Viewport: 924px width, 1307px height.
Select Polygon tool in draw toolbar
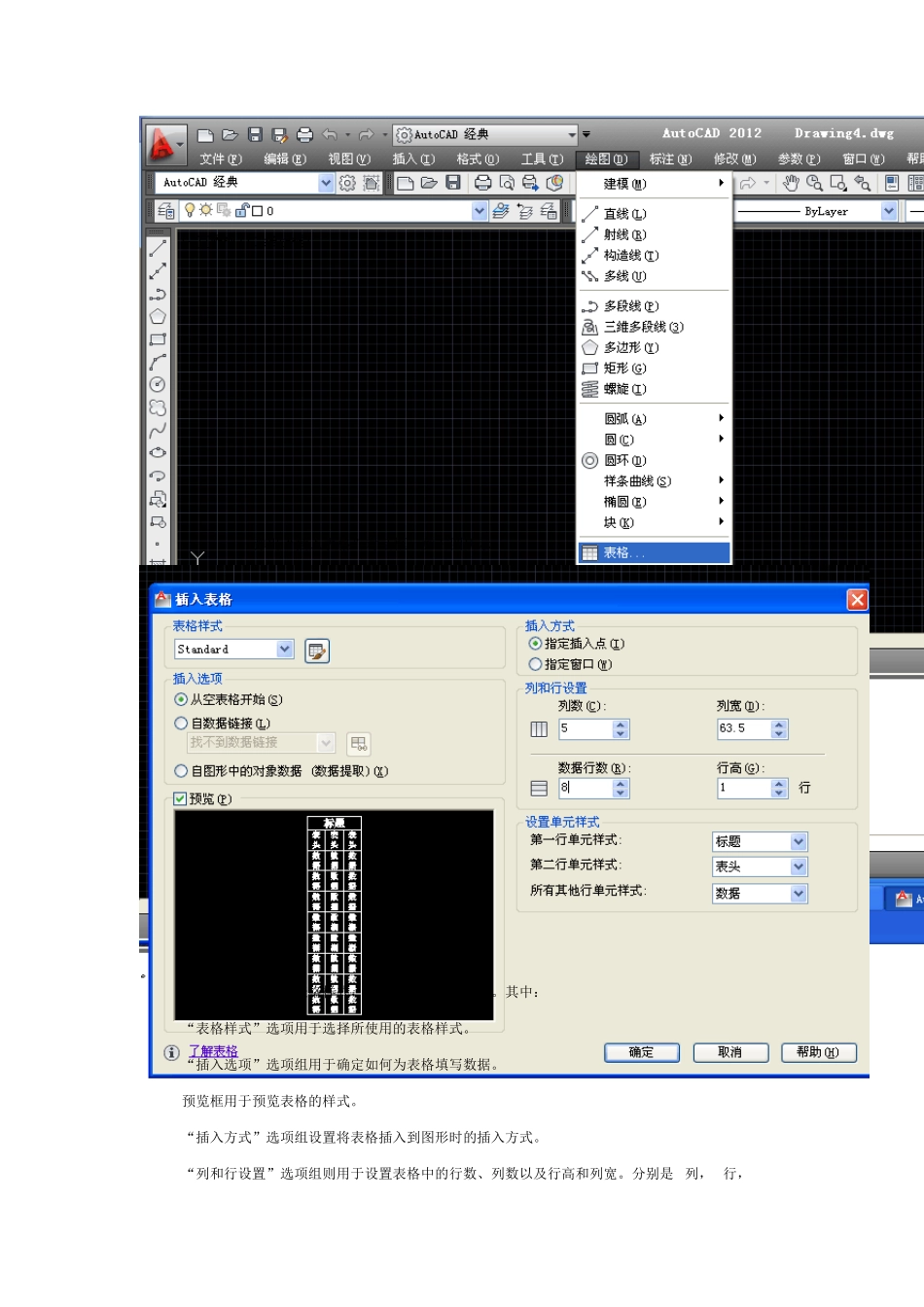coord(158,316)
